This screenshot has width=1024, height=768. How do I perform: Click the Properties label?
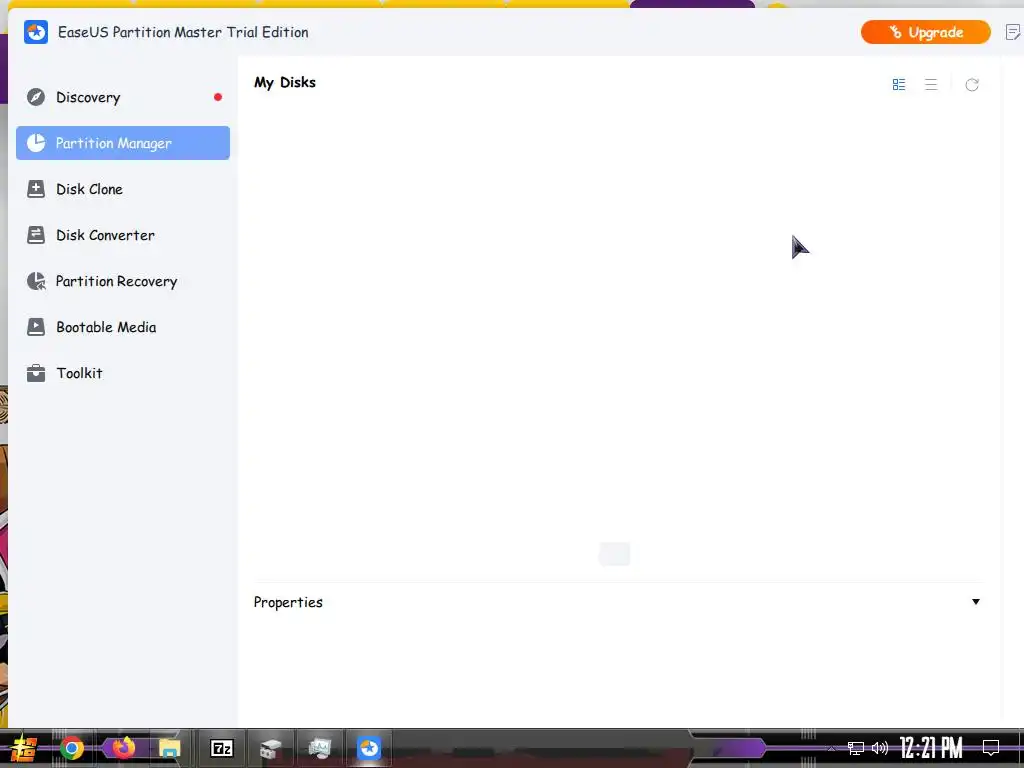tap(288, 602)
